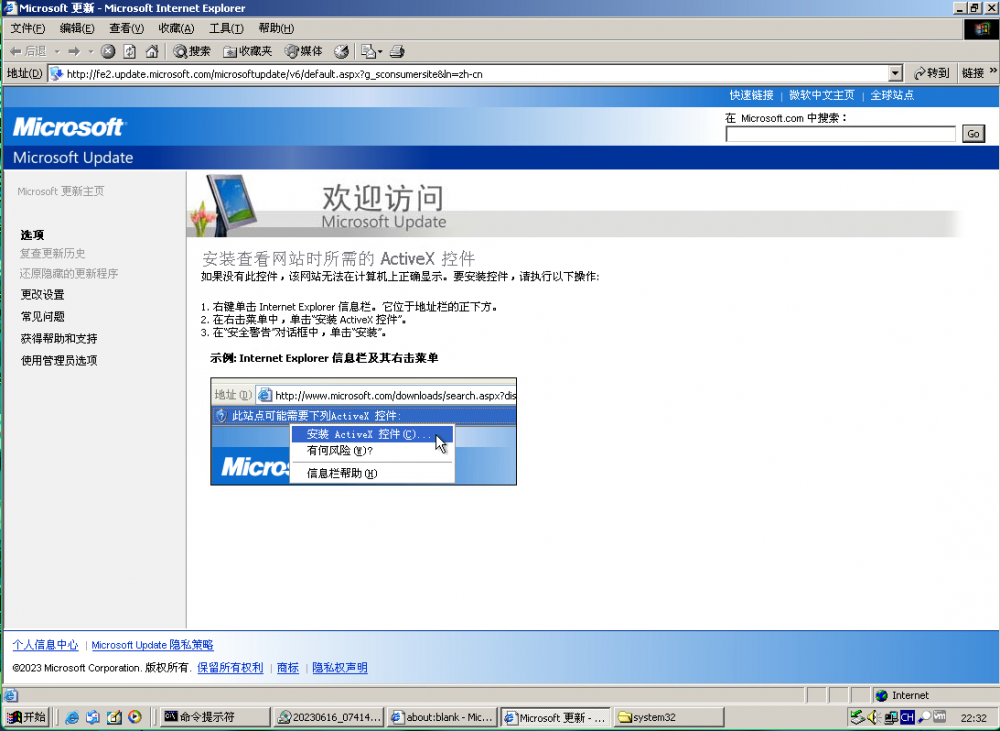Viewport: 1000px width, 731px height.
Task: Click the Stop loading toolbar icon
Action: point(108,52)
